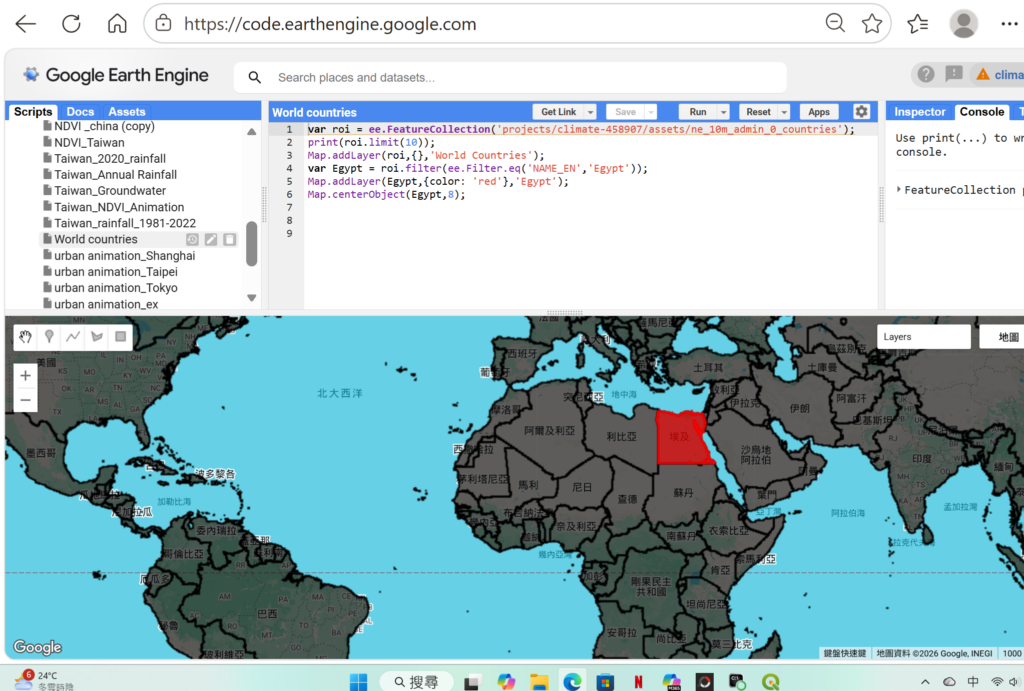The height and width of the screenshot is (691, 1024).
Task: Select the draw line tool
Action: (73, 337)
